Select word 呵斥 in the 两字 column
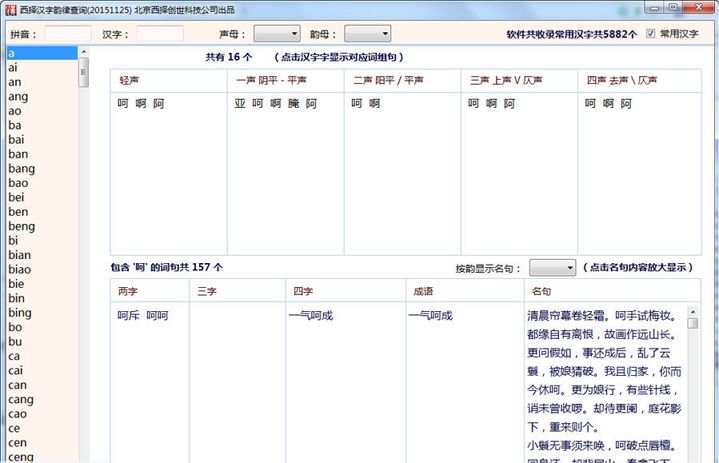The image size is (719, 463). pos(128,316)
